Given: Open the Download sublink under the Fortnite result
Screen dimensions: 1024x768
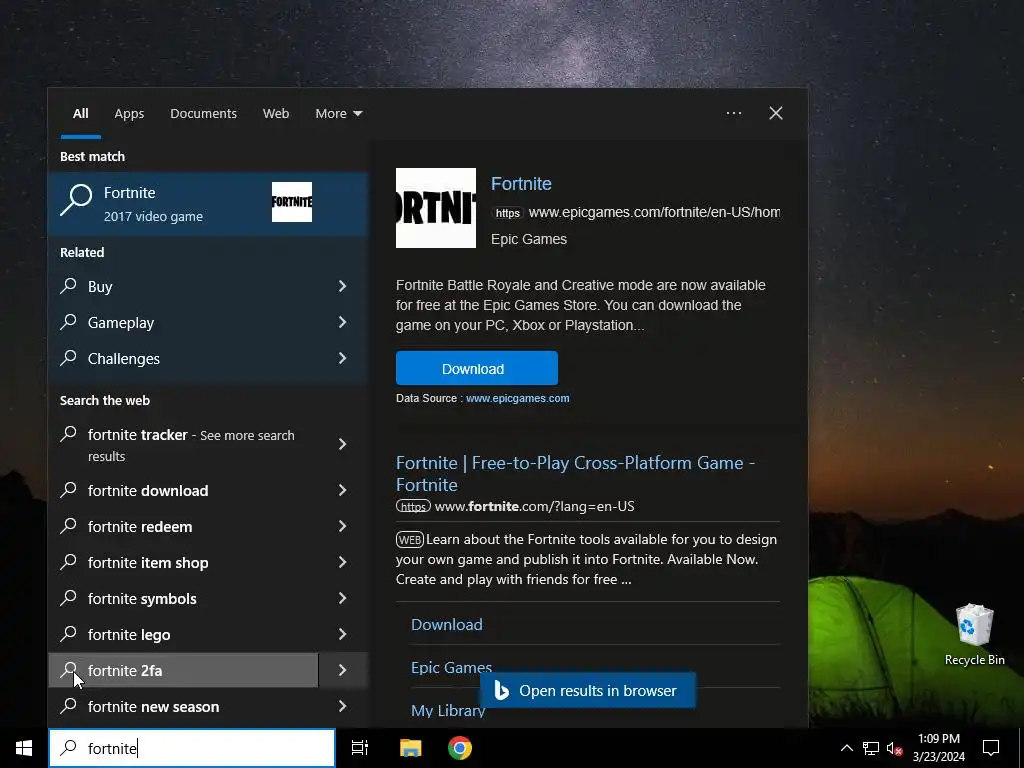Looking at the screenshot, I should [x=447, y=624].
